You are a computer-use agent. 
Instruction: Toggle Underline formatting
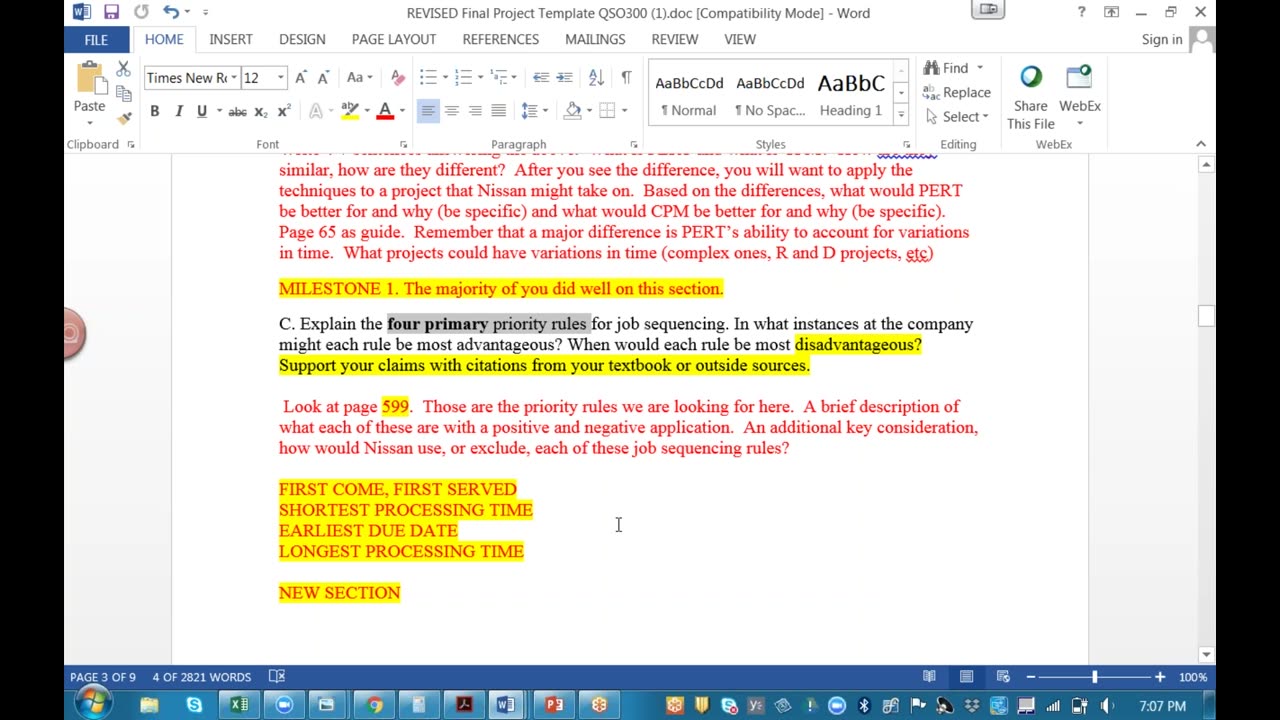[x=202, y=111]
